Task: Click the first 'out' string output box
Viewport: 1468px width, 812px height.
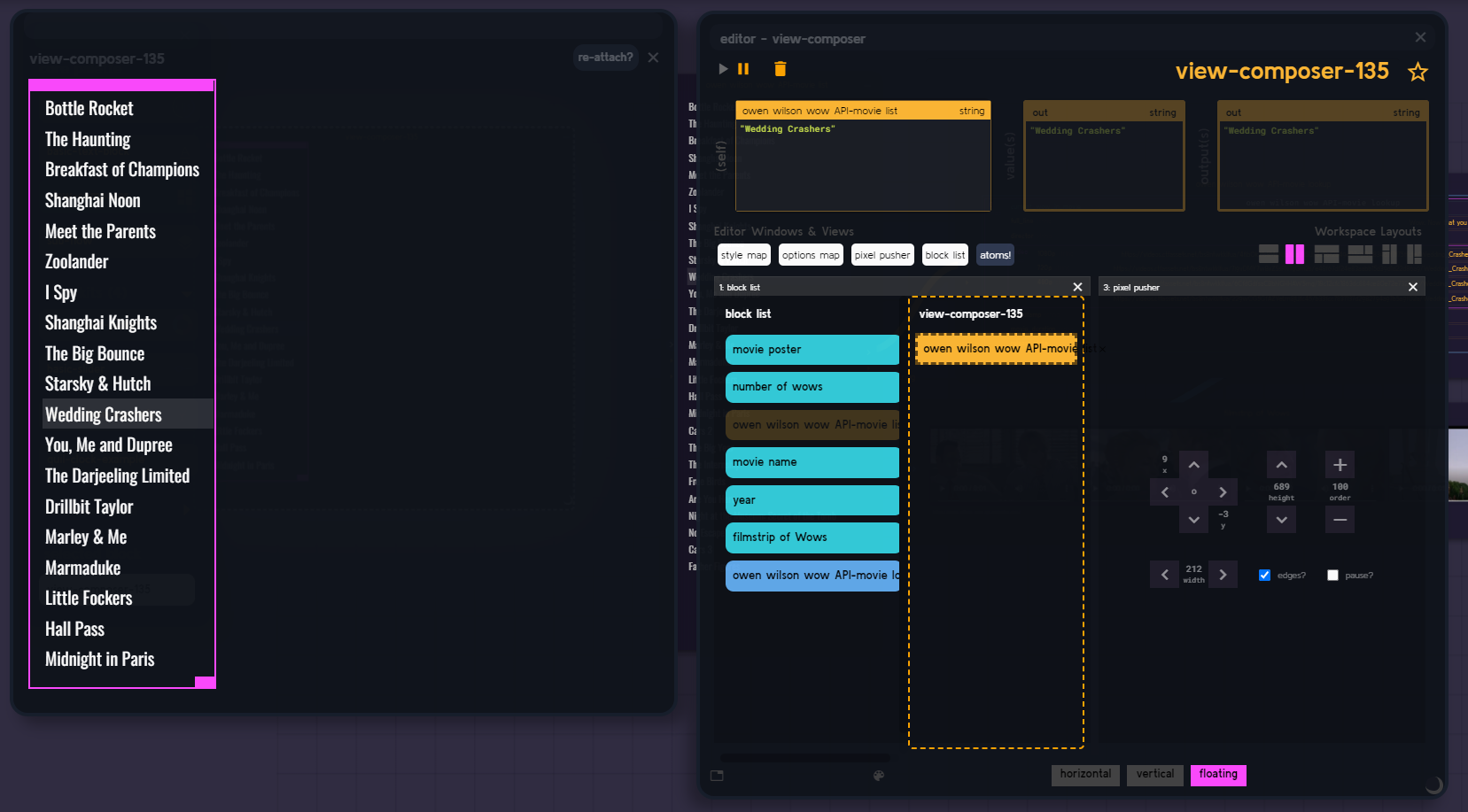Action: 1104,156
